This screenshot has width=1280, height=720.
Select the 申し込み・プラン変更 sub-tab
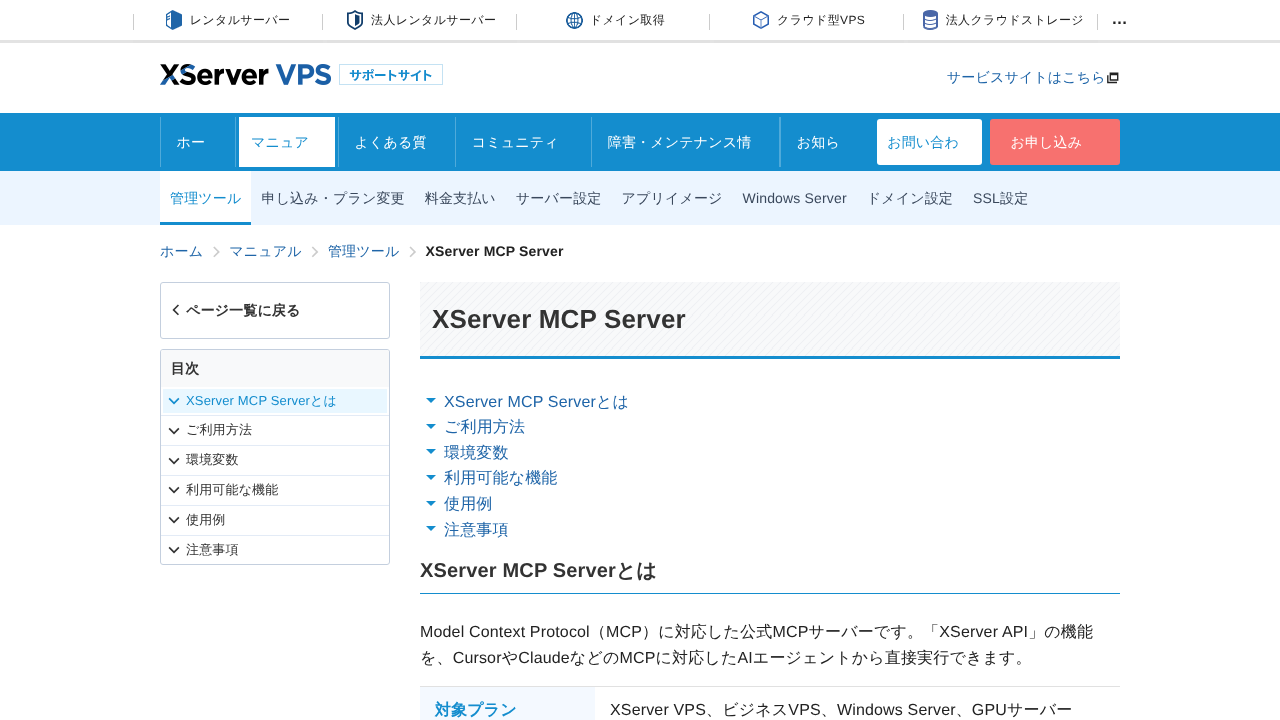[x=333, y=198]
